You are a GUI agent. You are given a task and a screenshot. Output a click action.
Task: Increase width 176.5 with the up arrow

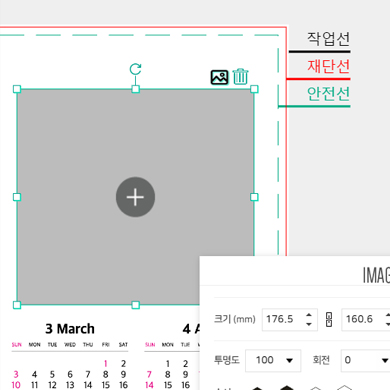309,315
